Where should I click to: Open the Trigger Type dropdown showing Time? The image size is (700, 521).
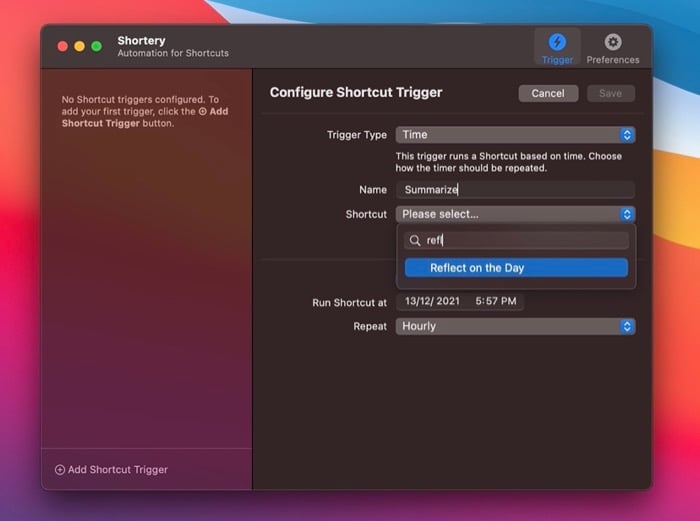515,135
